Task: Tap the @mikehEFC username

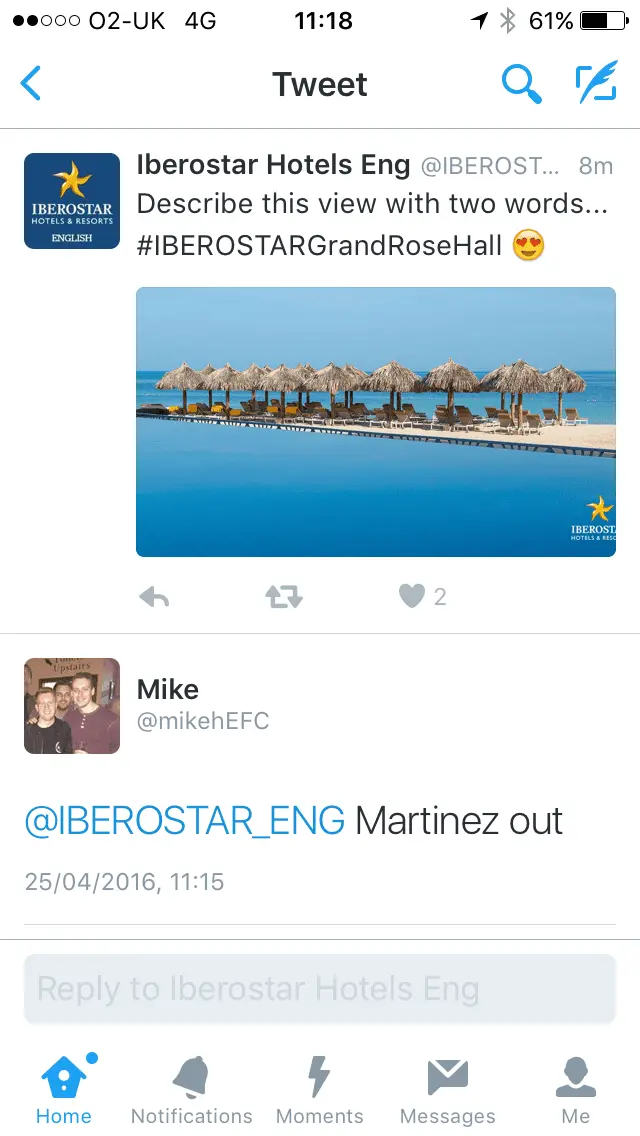Action: 203,721
